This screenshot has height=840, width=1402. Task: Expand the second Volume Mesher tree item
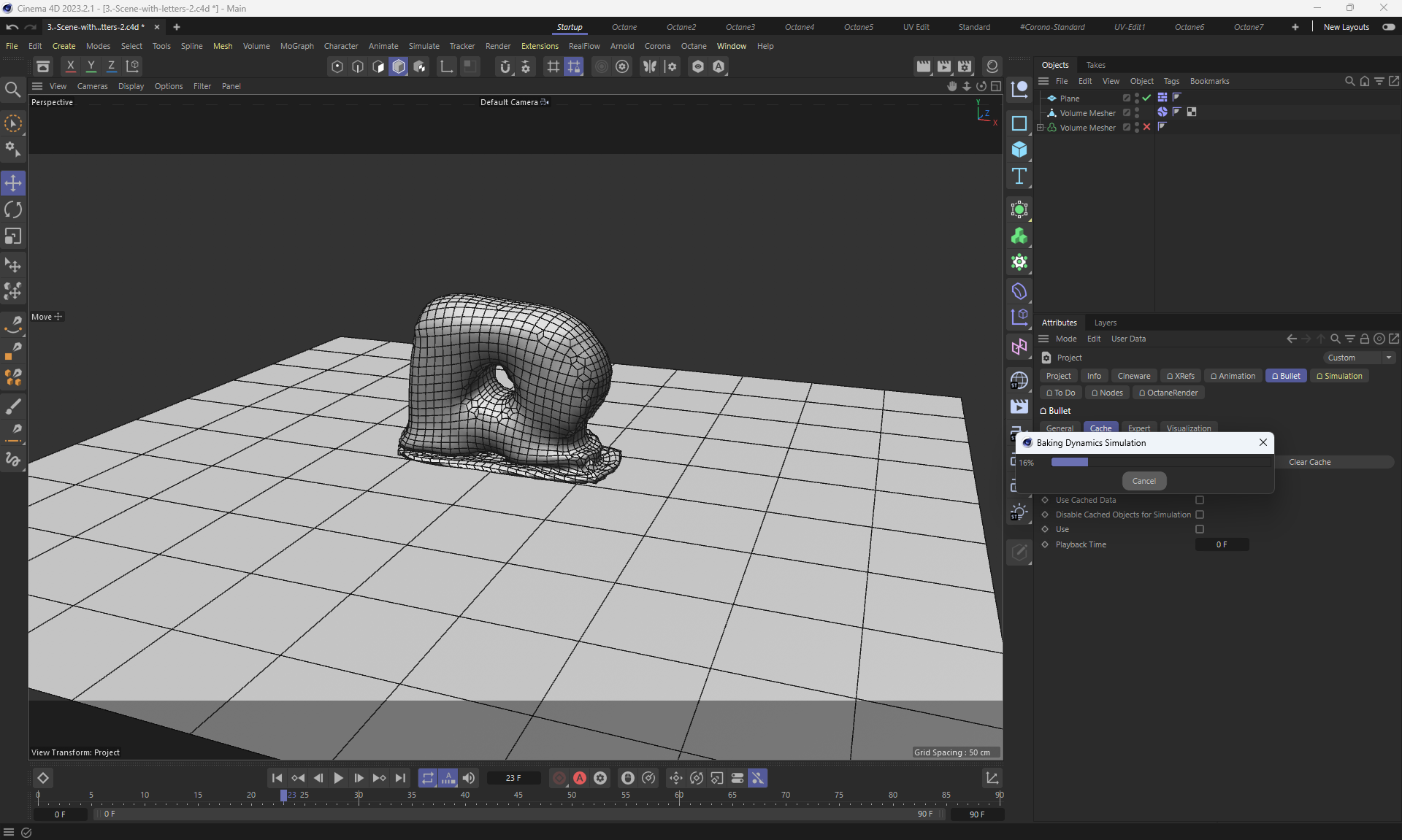1041,128
